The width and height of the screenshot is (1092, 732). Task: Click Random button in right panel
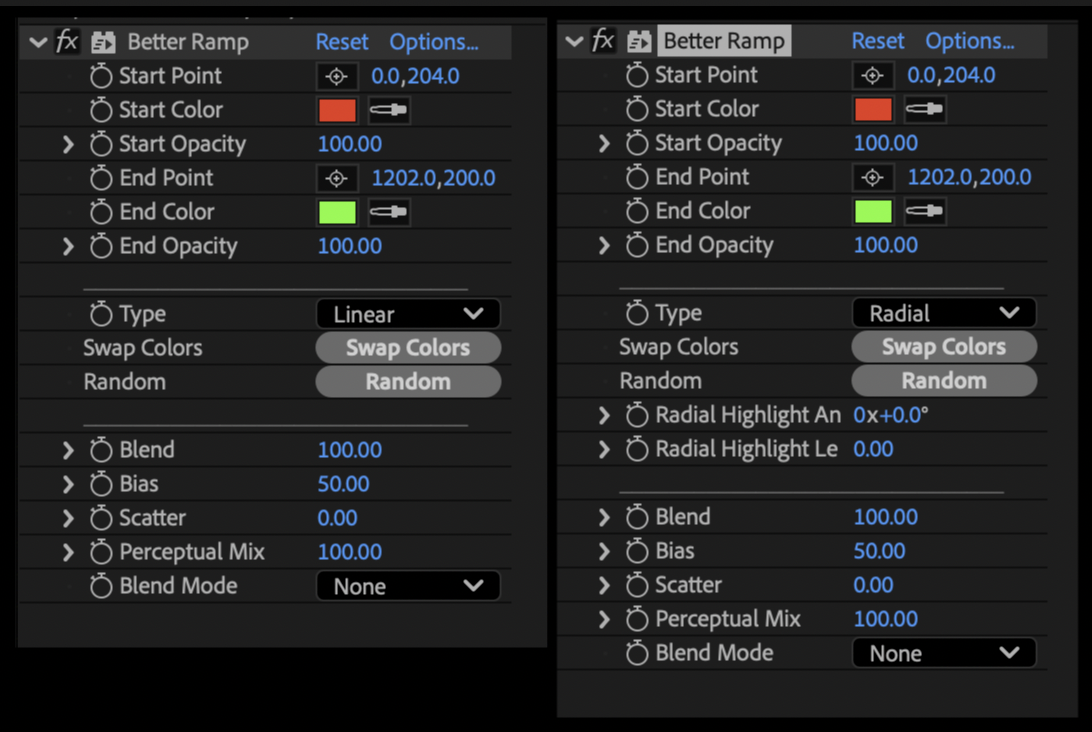click(944, 380)
